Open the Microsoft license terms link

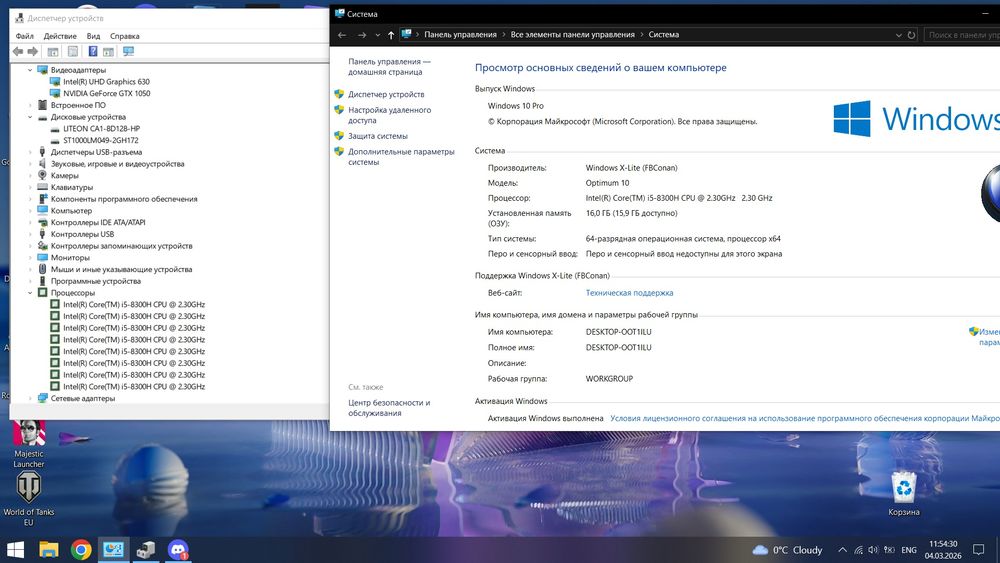[805, 419]
